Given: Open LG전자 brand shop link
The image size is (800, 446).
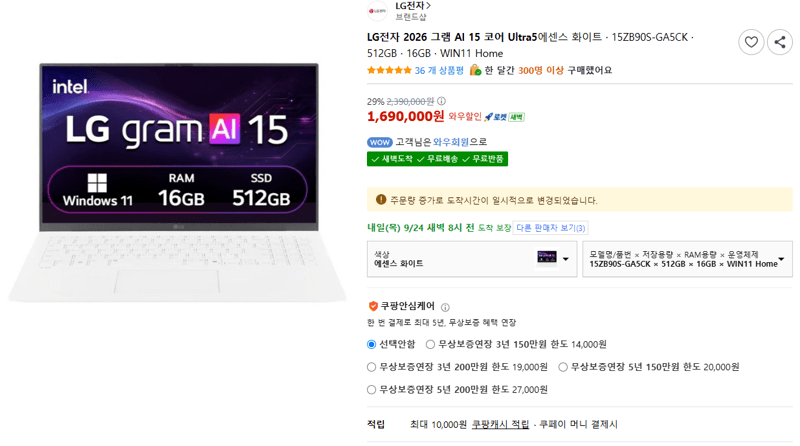Looking at the screenshot, I should [x=413, y=6].
